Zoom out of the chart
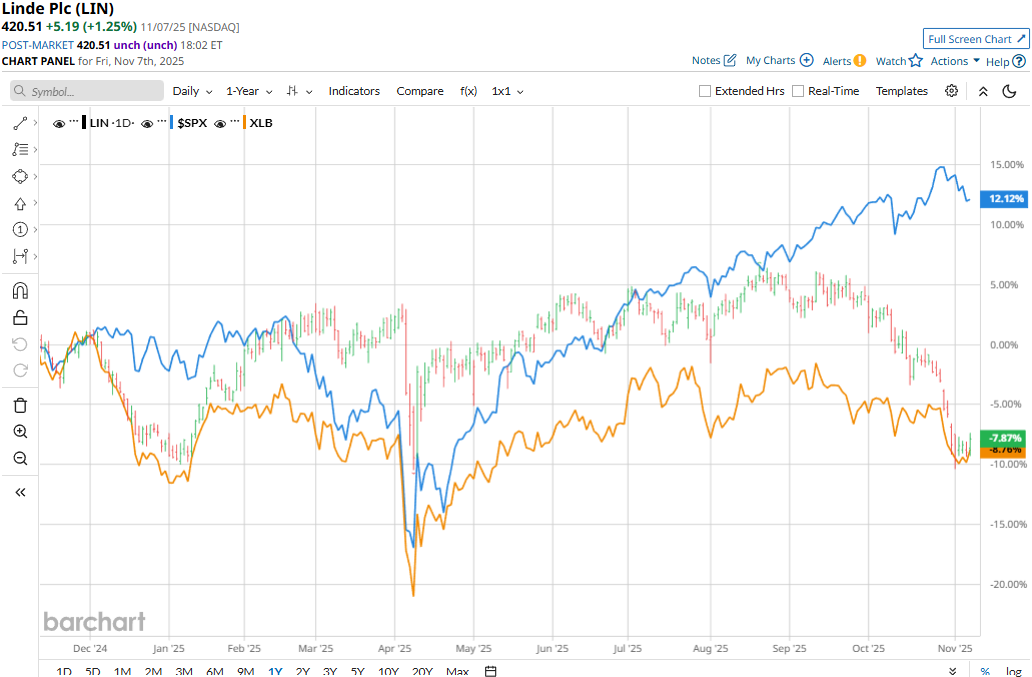This screenshot has height=677, width=1032. (x=20, y=458)
